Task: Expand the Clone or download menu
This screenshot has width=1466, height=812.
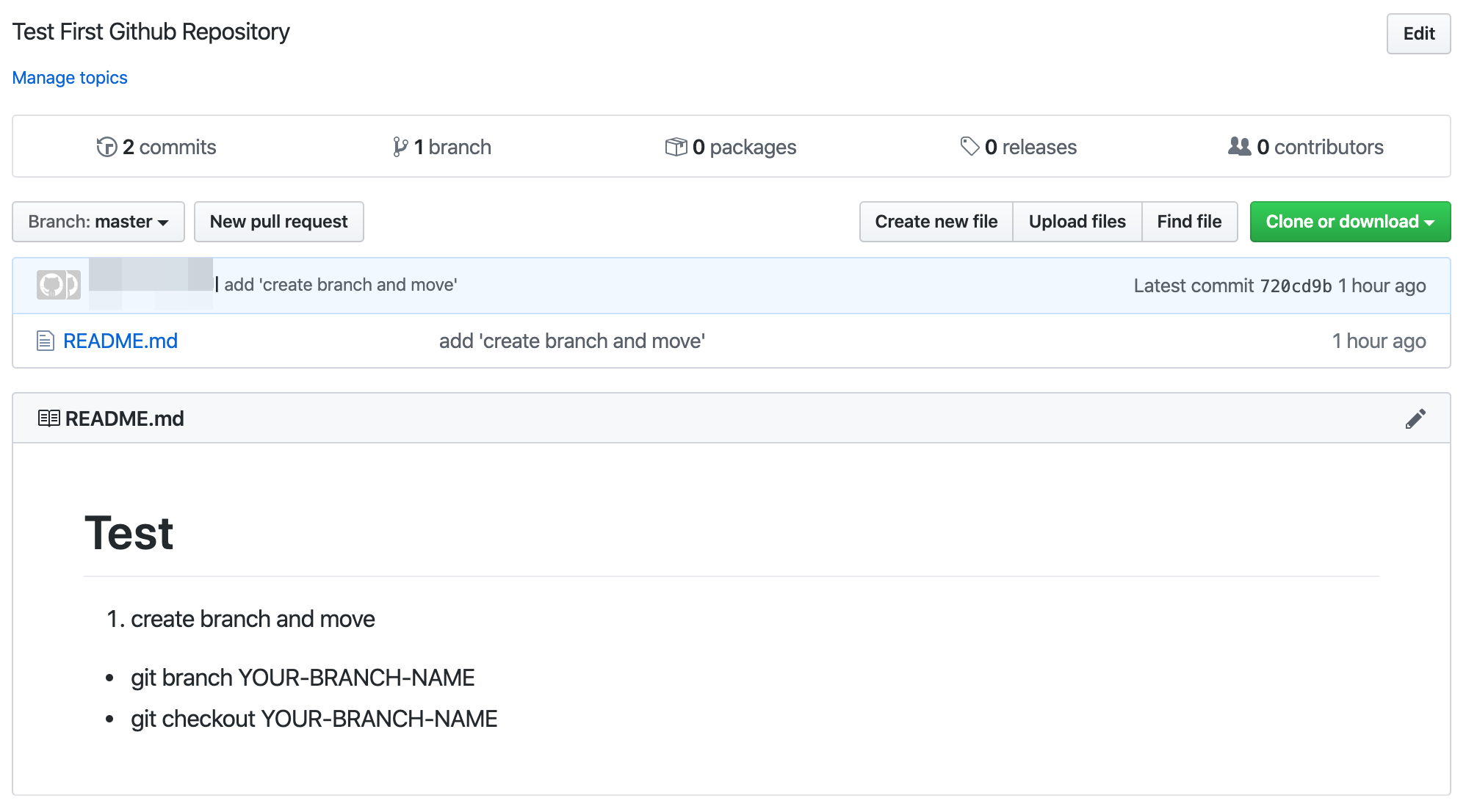Action: point(1350,222)
